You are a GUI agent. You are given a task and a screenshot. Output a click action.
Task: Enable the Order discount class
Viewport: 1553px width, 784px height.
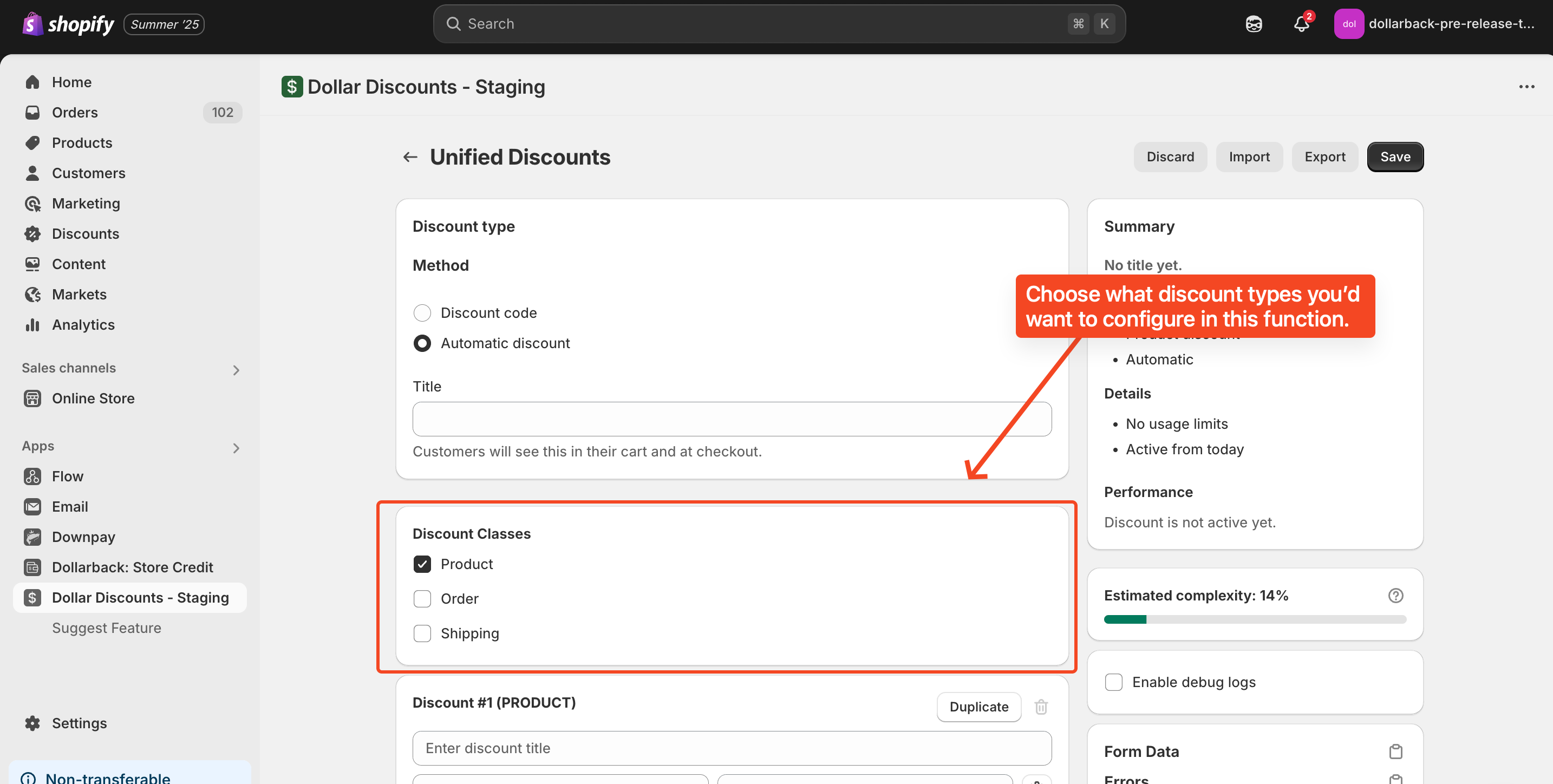(422, 598)
